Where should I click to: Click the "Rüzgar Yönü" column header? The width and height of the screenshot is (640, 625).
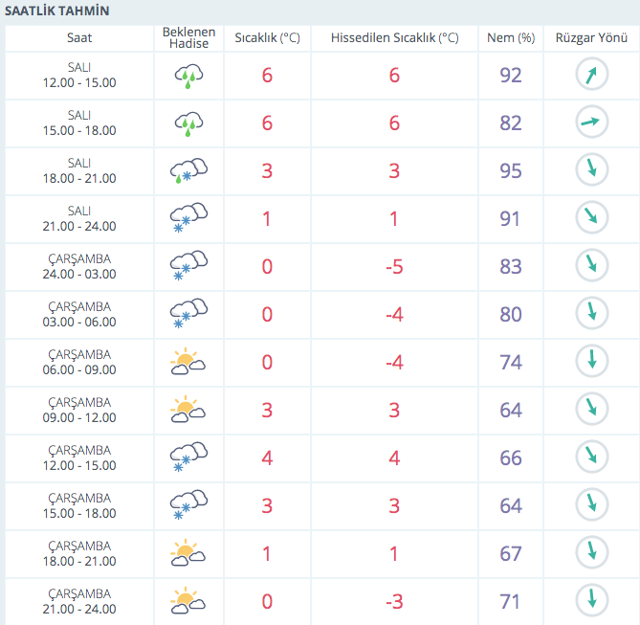coord(590,38)
